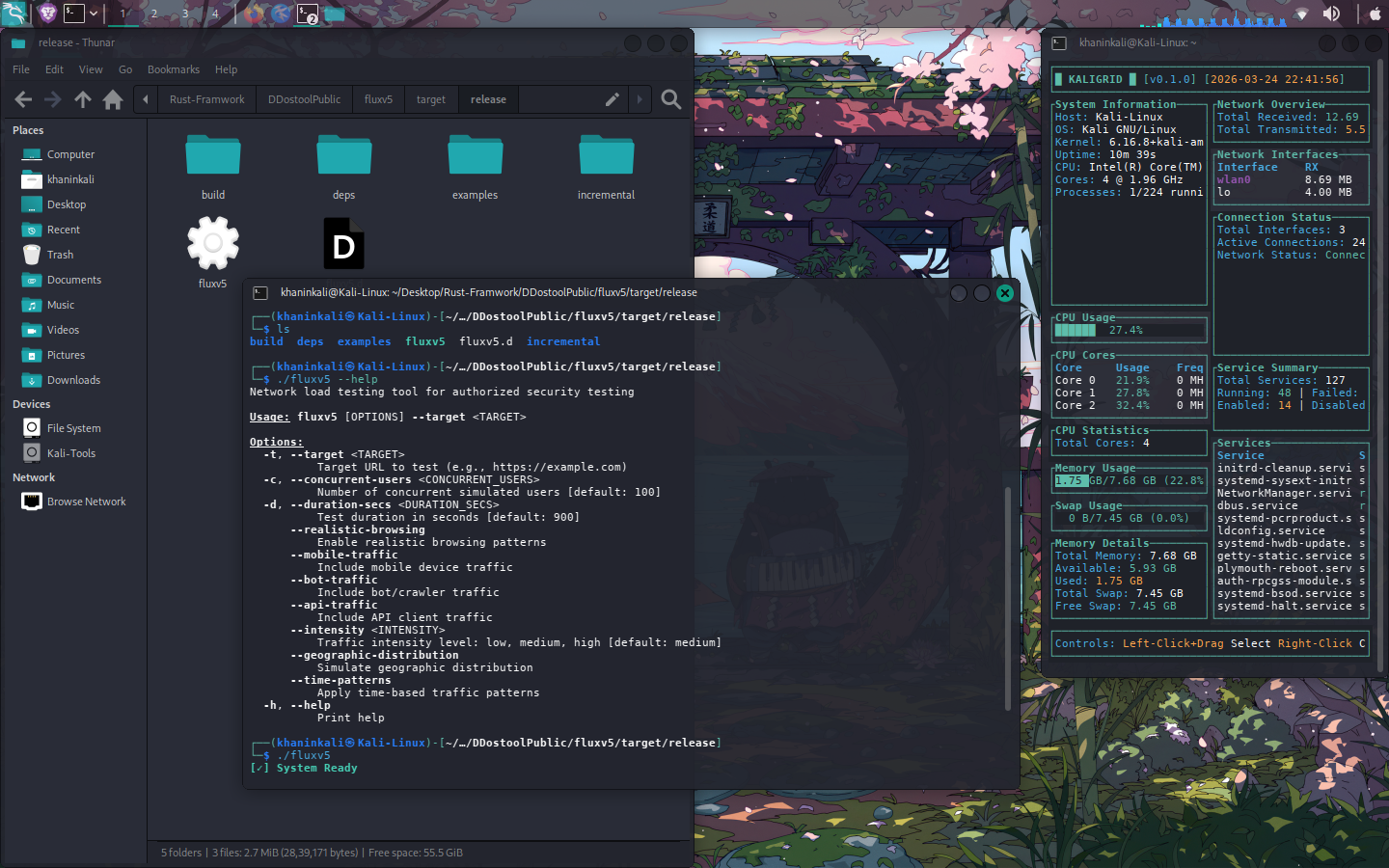This screenshot has width=1389, height=868.
Task: Select Pictures in Places sidebar
Action: [73, 355]
